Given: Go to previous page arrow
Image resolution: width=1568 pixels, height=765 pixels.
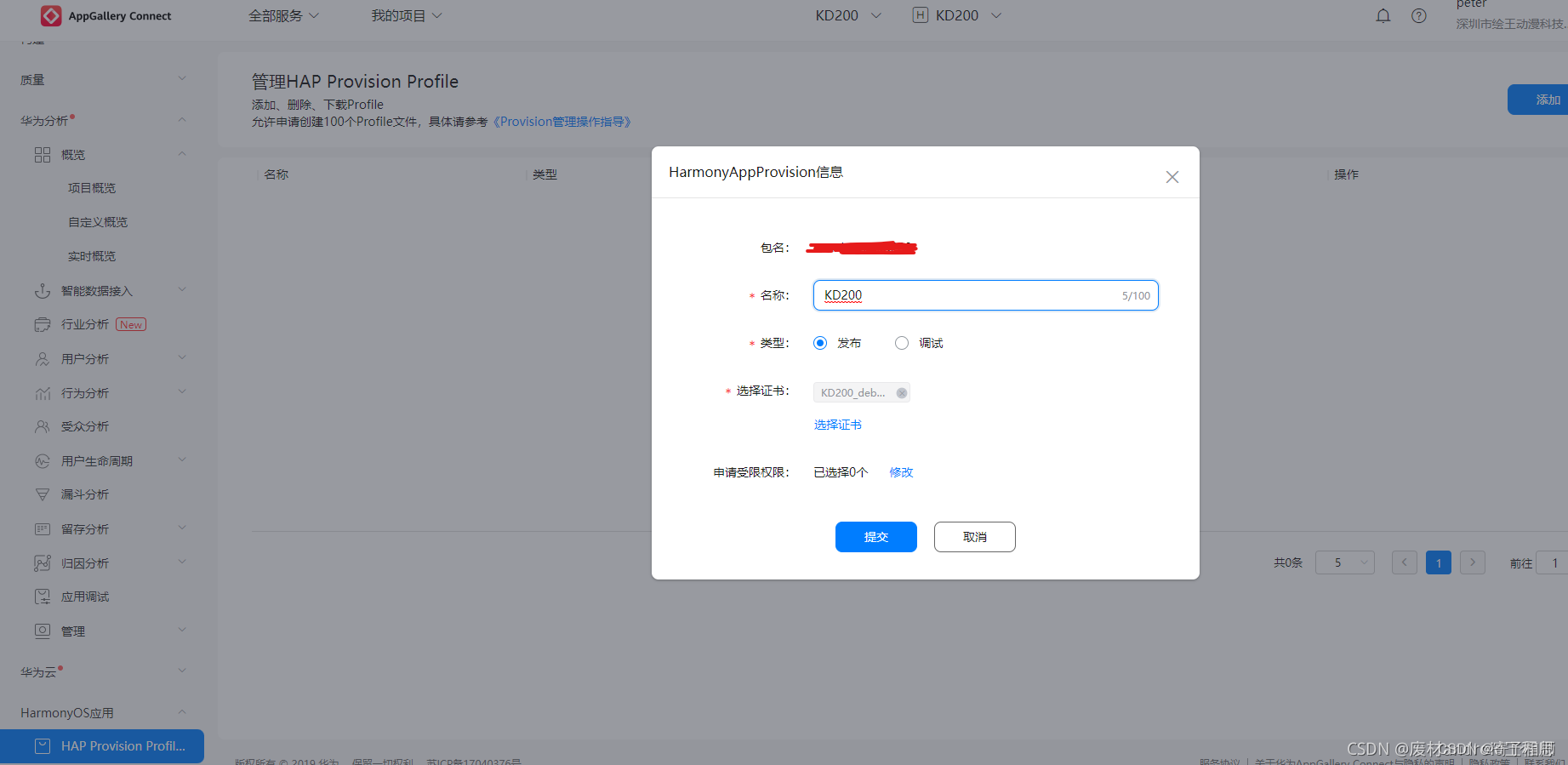Looking at the screenshot, I should (1405, 562).
